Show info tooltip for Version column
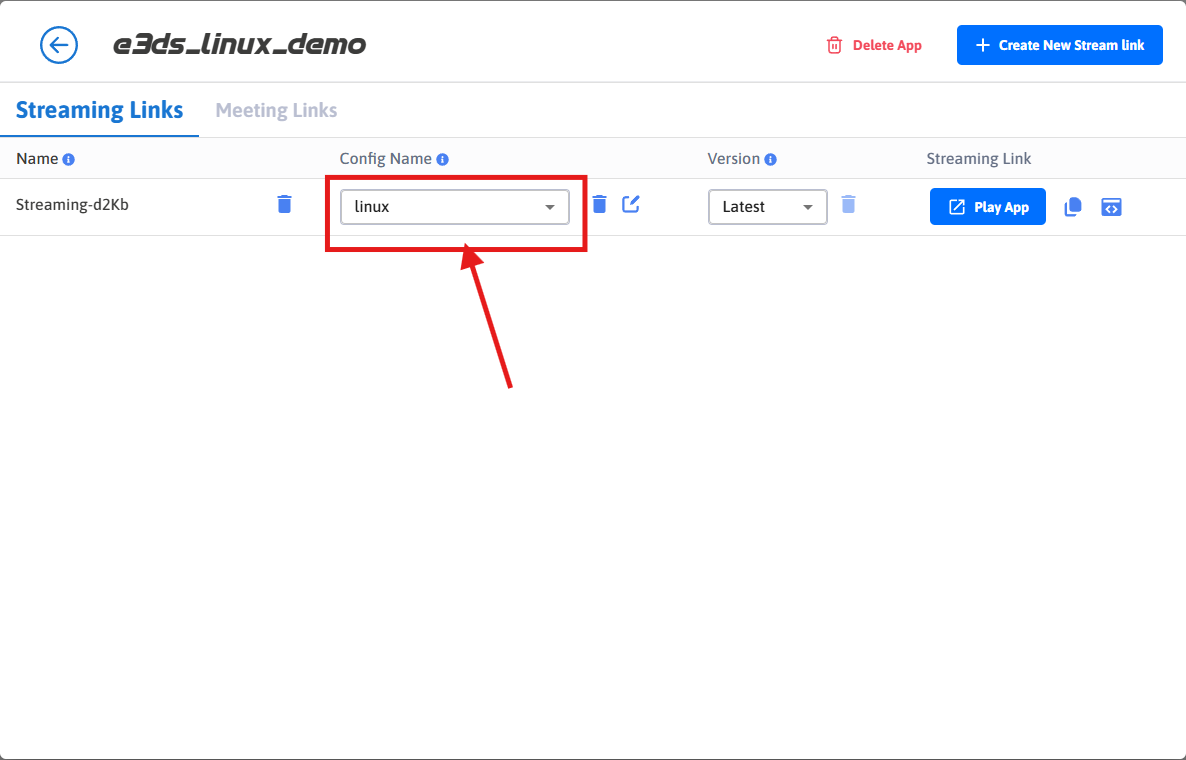1186x760 pixels. coord(771,159)
